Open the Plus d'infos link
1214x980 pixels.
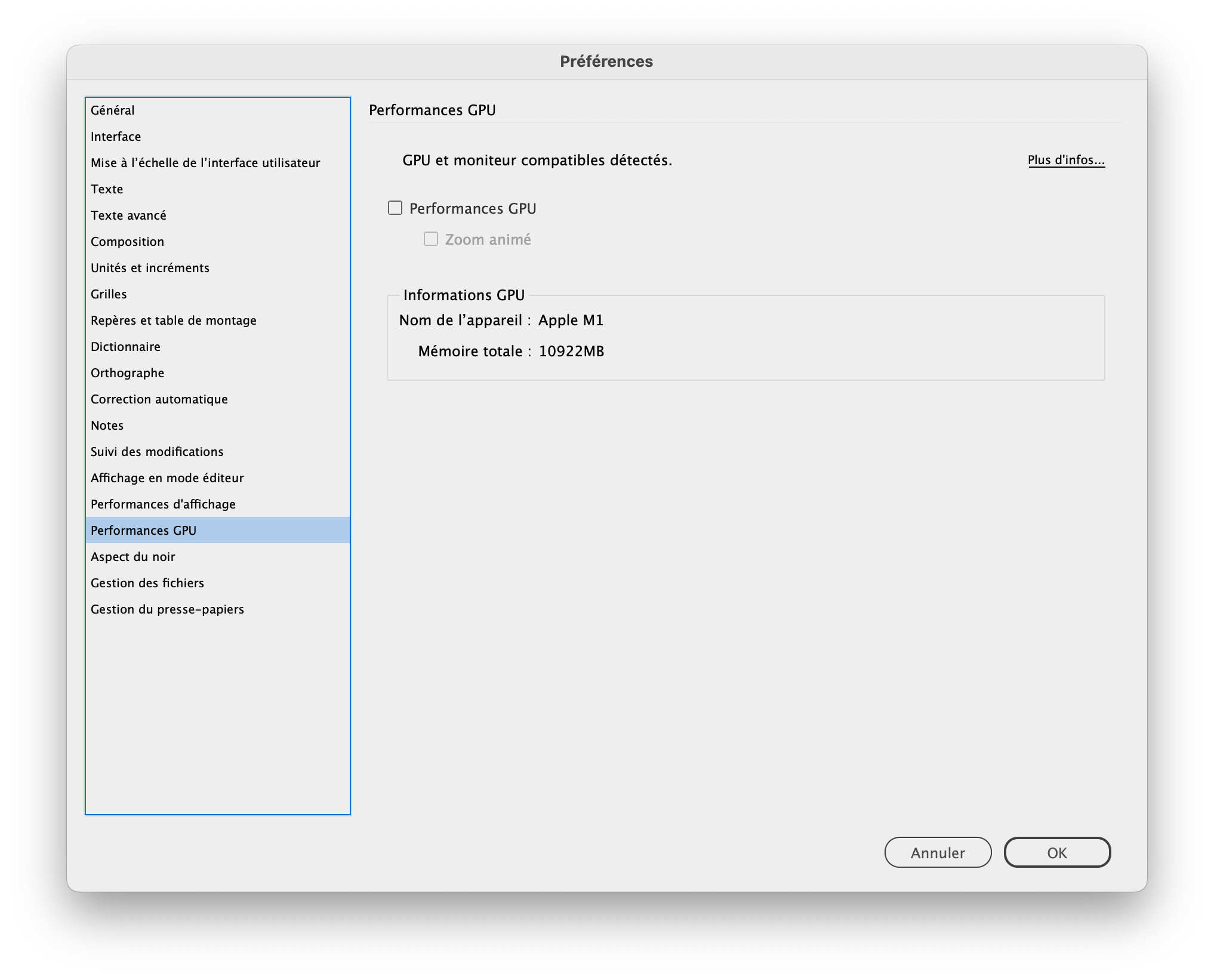(x=1066, y=160)
